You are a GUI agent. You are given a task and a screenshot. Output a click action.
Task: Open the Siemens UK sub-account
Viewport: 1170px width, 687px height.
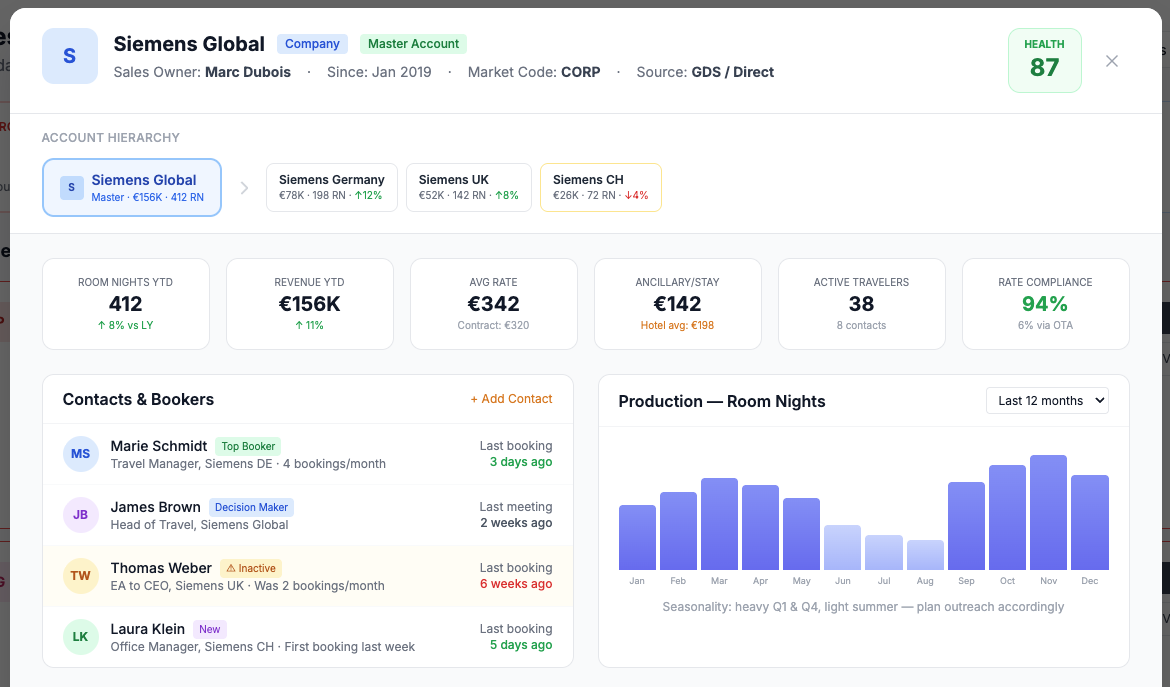[469, 187]
